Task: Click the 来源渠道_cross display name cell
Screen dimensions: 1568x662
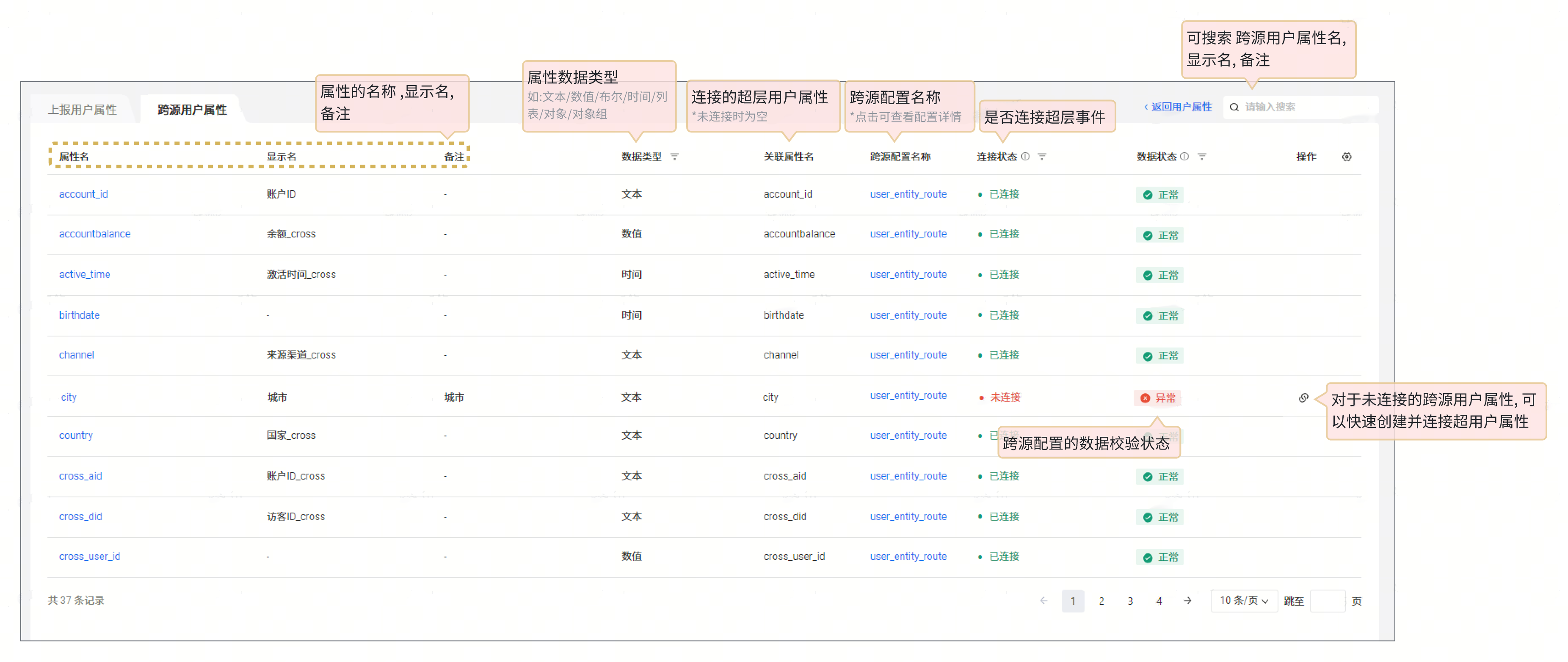Action: [301, 356]
